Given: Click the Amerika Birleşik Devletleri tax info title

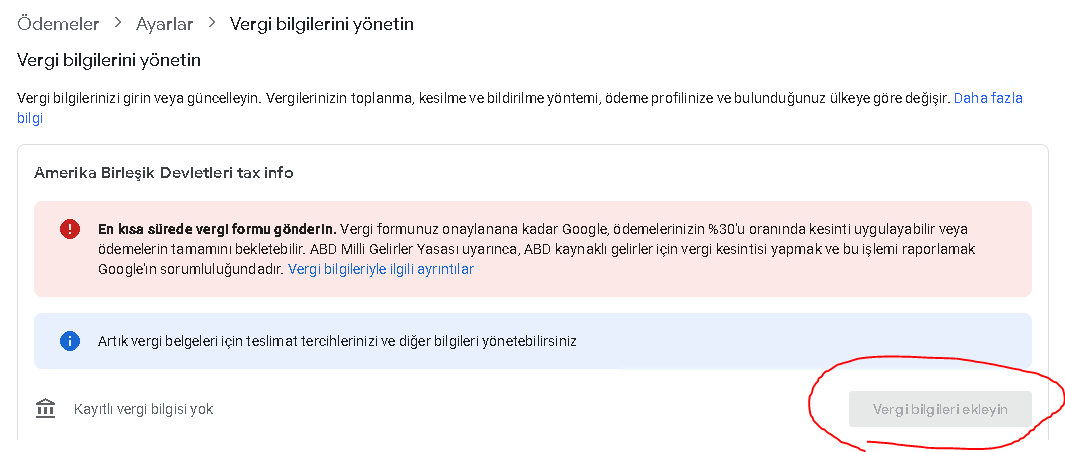Looking at the screenshot, I should coord(164,173).
